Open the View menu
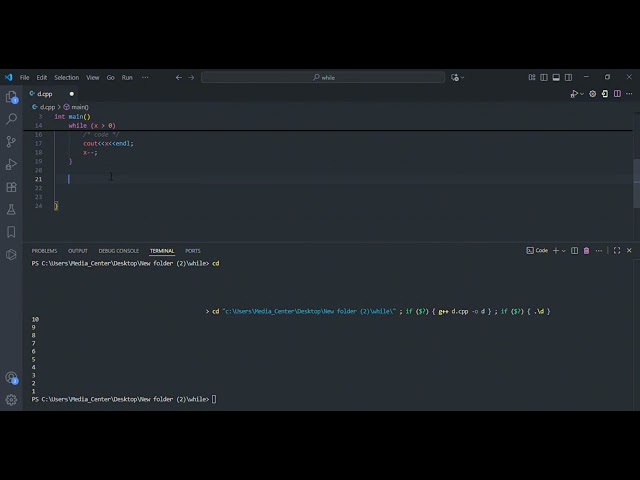Screen dimensions: 640x480 93,77
